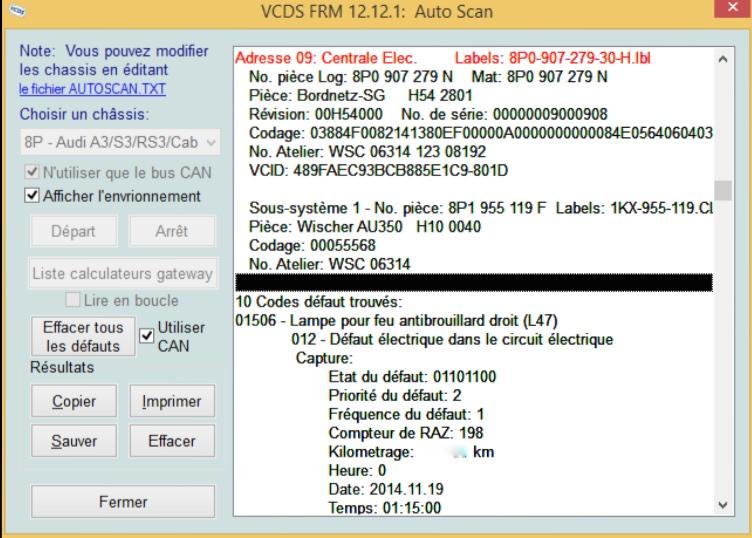Click "No. Atelier: WSC 06314 123 08192" line
The height and width of the screenshot is (538, 752).
pyautogui.click(x=367, y=152)
